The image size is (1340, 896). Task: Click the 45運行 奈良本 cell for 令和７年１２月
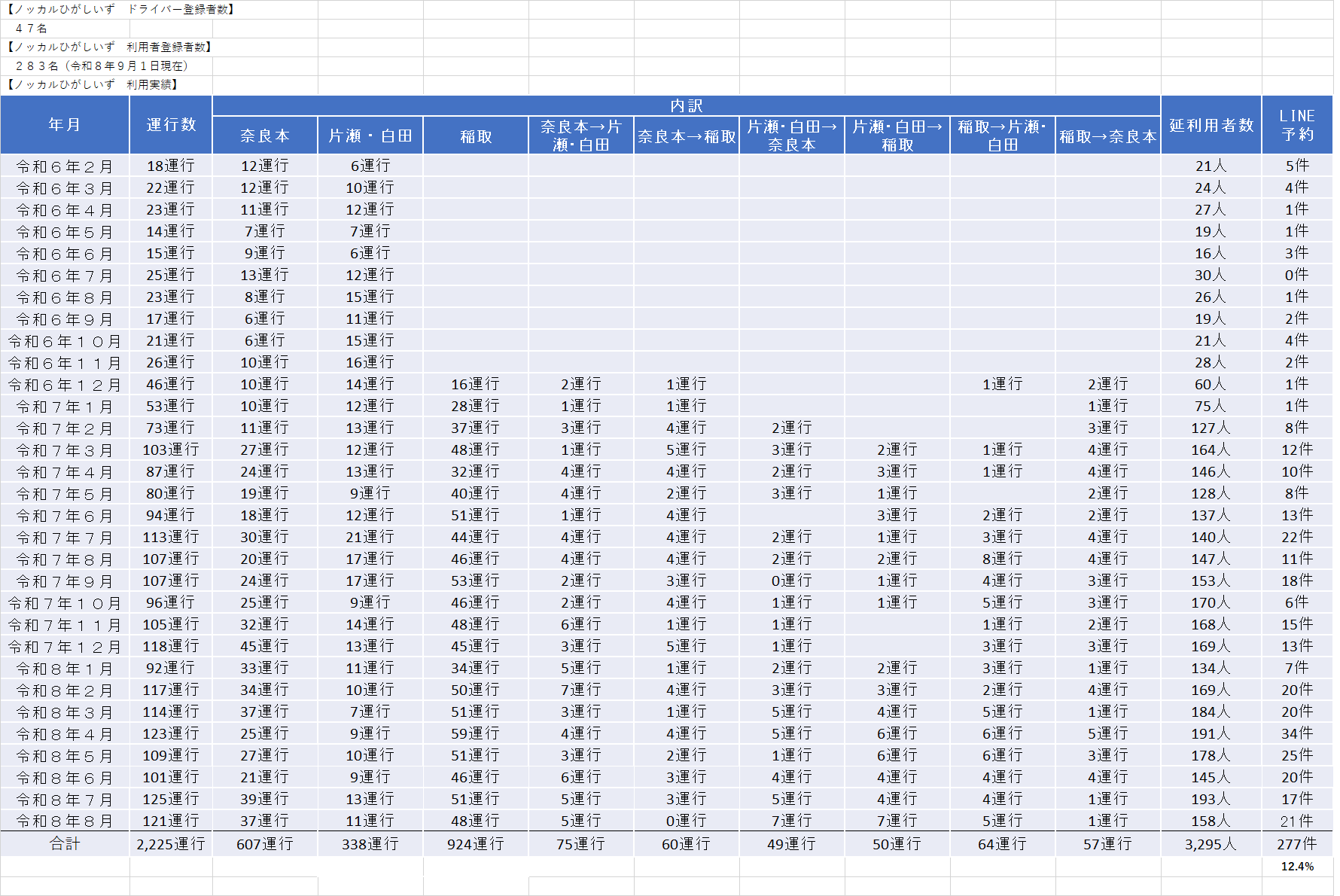click(x=265, y=646)
